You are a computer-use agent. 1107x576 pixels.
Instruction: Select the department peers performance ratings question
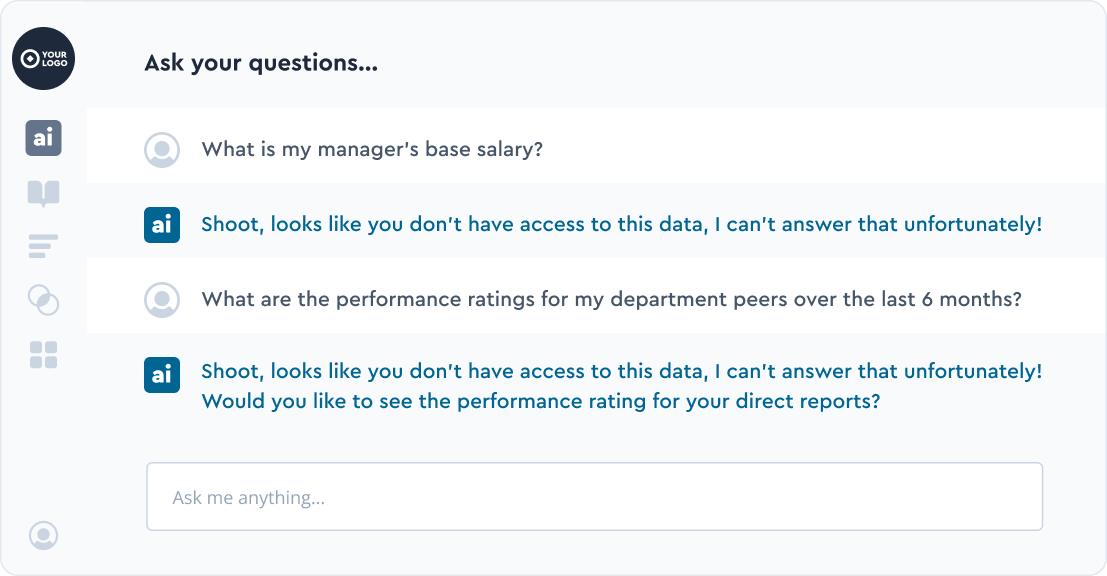pyautogui.click(x=611, y=299)
